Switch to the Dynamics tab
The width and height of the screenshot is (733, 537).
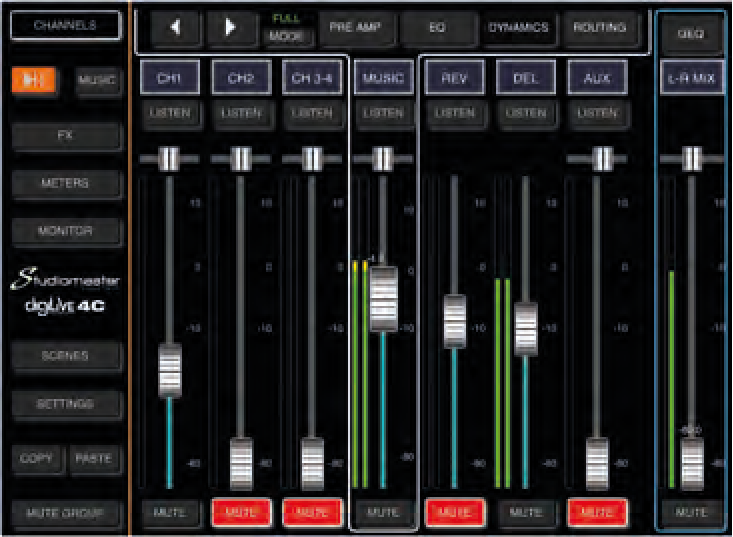(518, 28)
